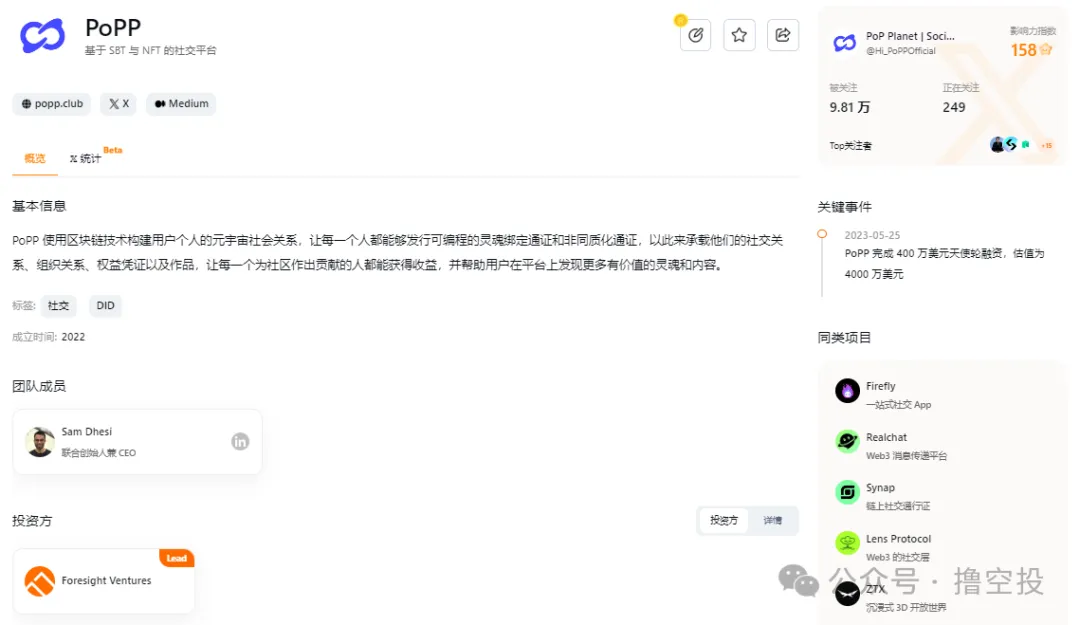Switch to the 详情 view toggle
The width and height of the screenshot is (1080, 625).
pos(772,521)
